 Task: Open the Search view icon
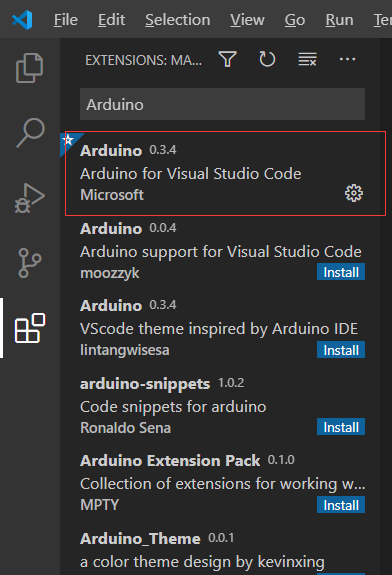point(30,132)
